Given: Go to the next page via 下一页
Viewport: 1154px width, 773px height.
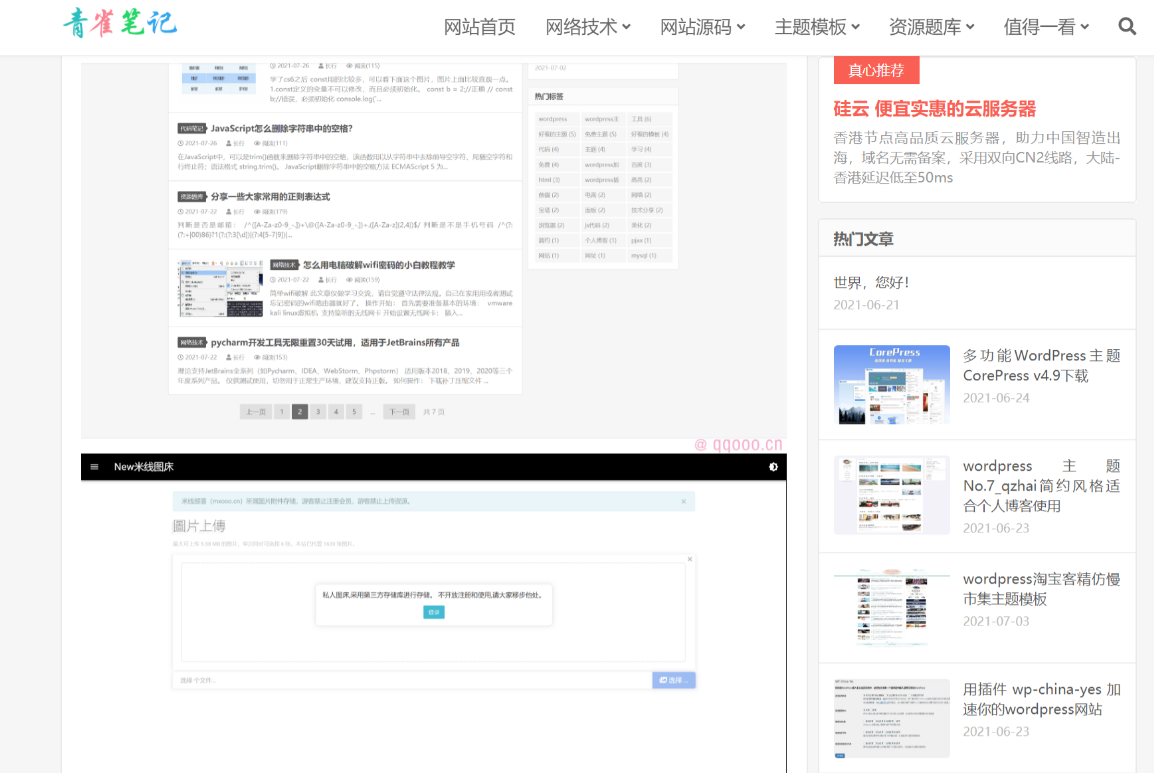Looking at the screenshot, I should (x=399, y=411).
